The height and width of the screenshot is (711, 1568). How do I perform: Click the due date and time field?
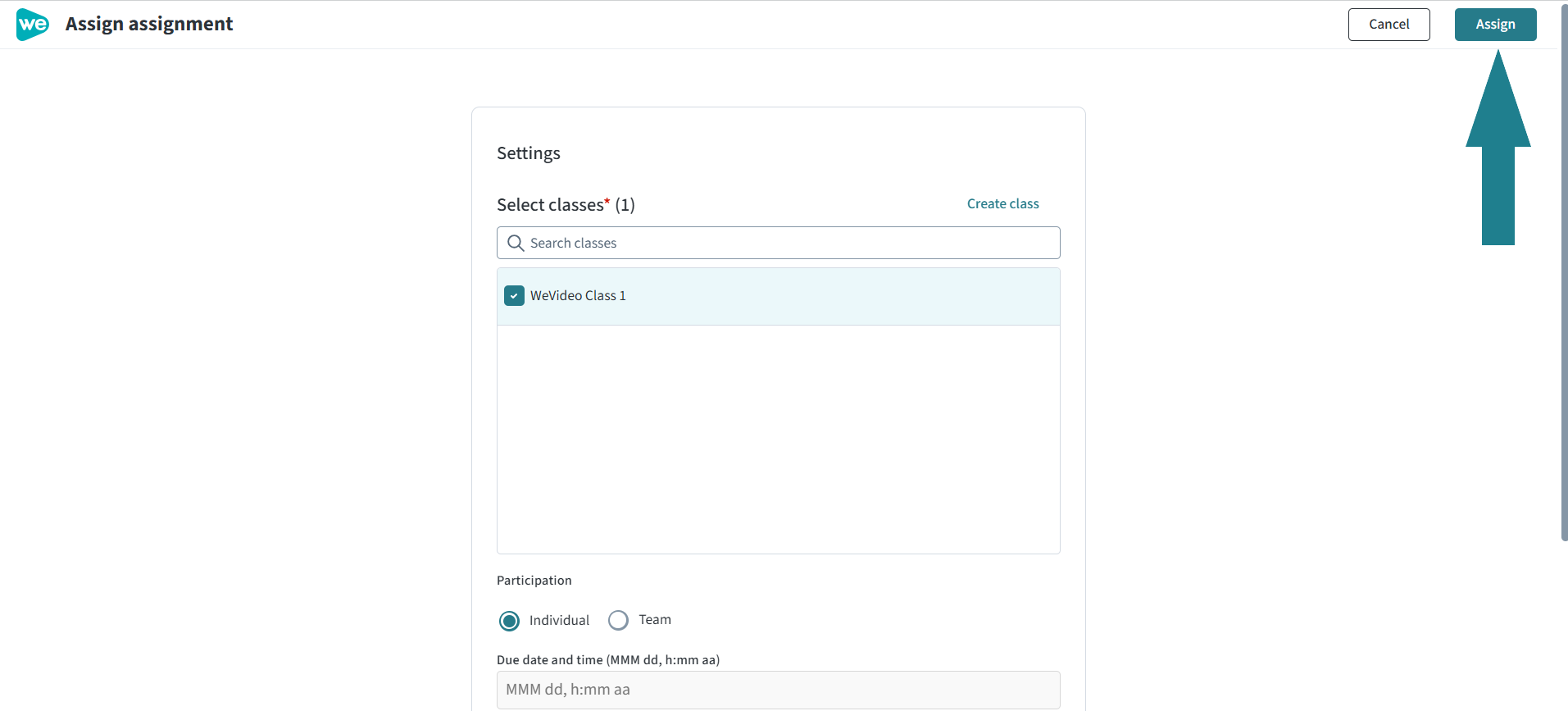tap(778, 690)
